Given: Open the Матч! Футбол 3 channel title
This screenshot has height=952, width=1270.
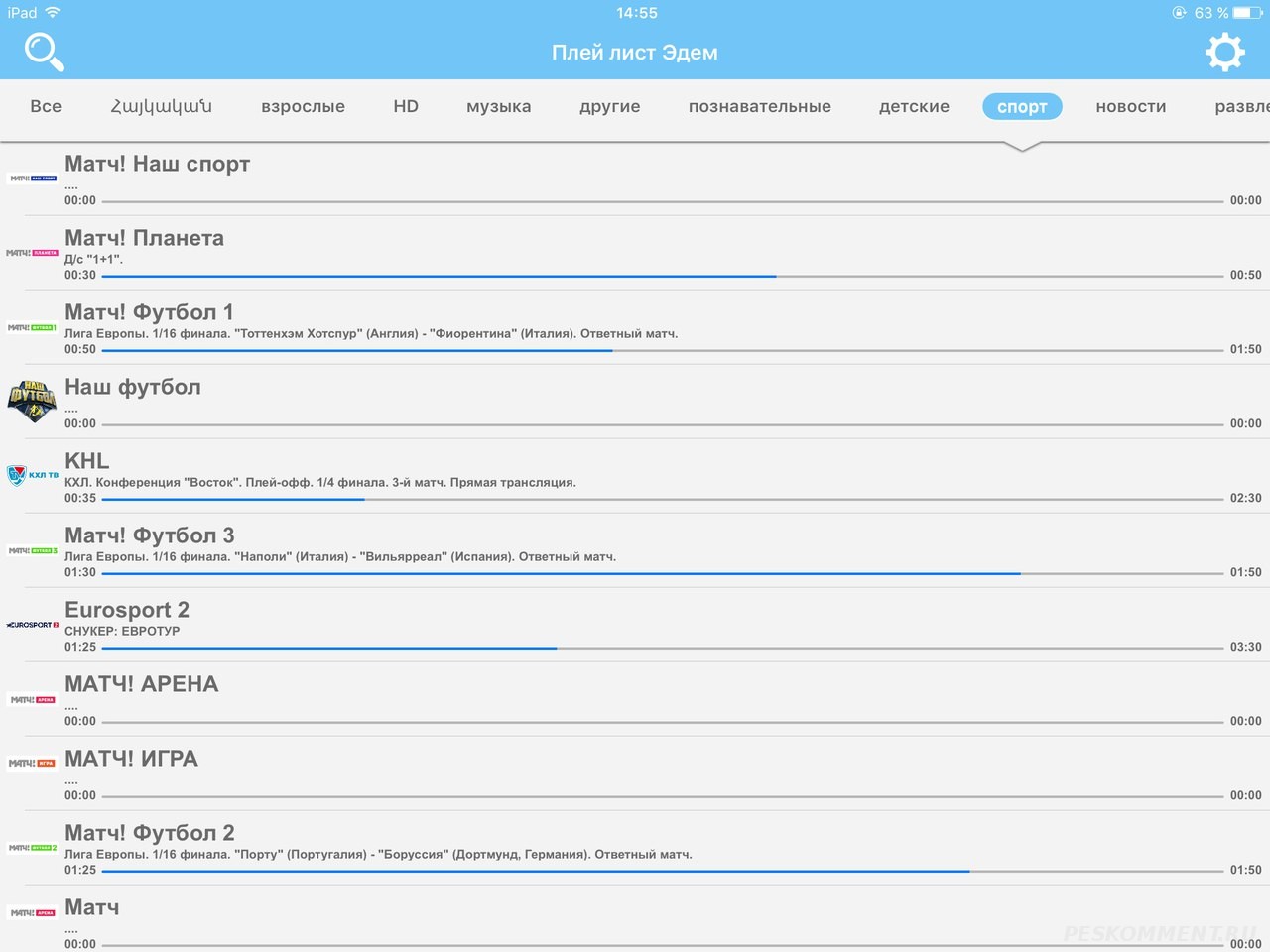Looking at the screenshot, I should pyautogui.click(x=149, y=535).
